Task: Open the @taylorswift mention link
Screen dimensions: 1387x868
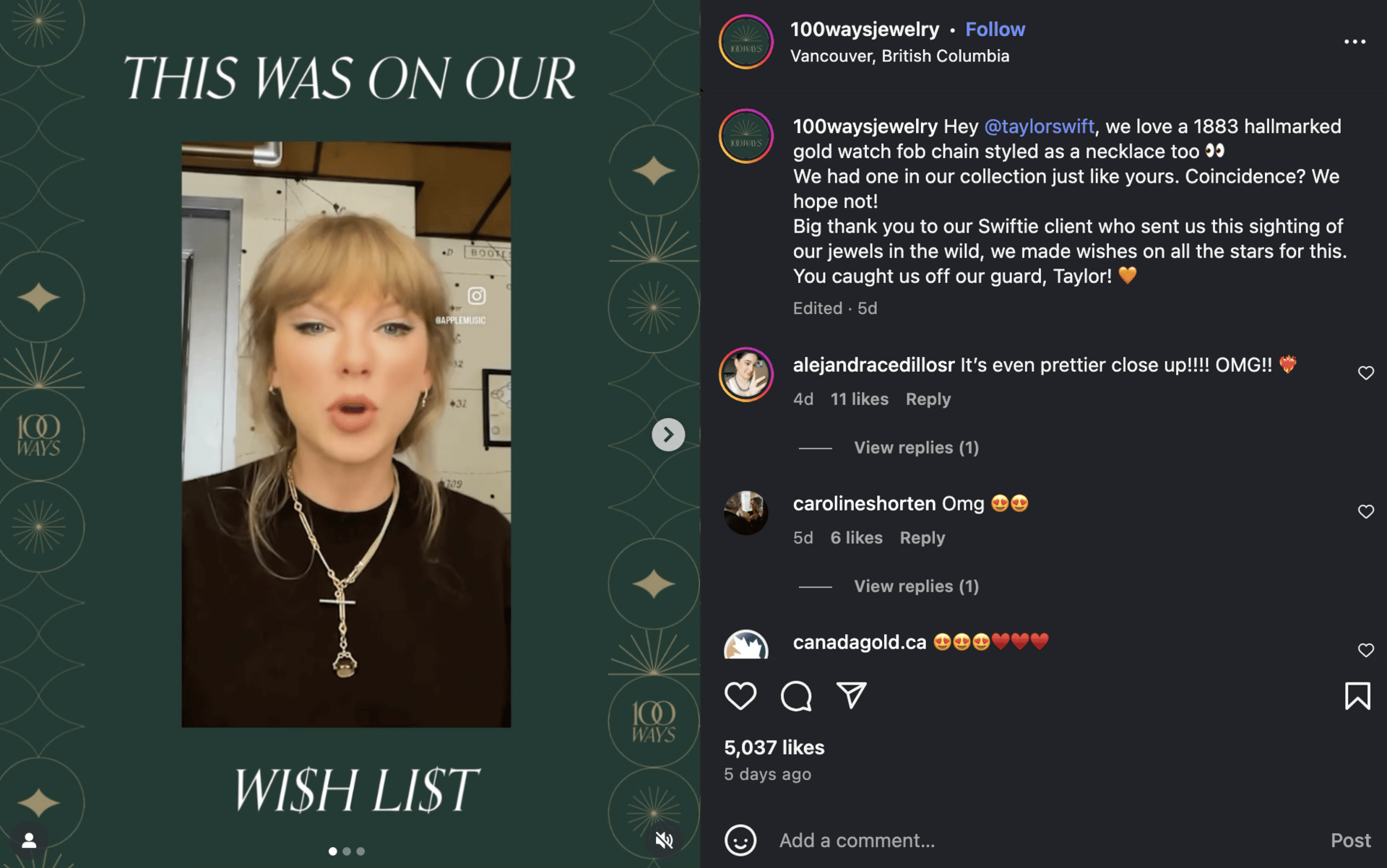Action: coord(1039,126)
